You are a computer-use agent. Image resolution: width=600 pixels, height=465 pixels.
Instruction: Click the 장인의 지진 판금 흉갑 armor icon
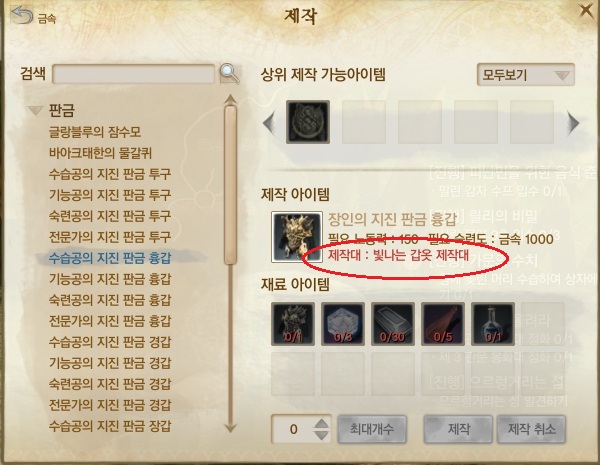pyautogui.click(x=297, y=237)
